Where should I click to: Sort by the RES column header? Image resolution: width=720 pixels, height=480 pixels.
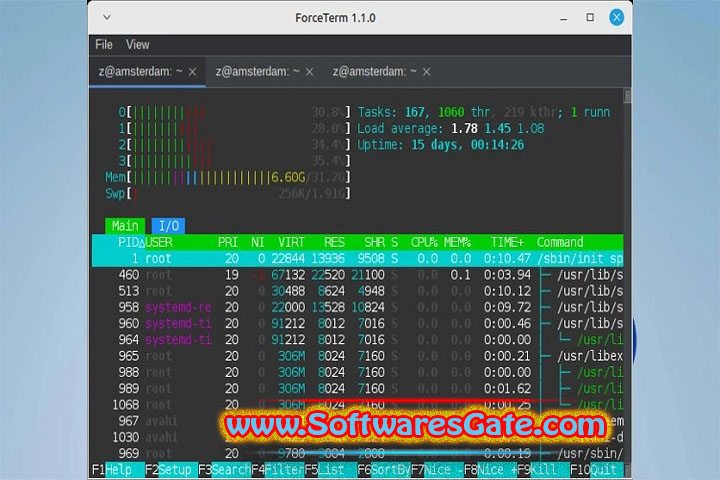(334, 242)
